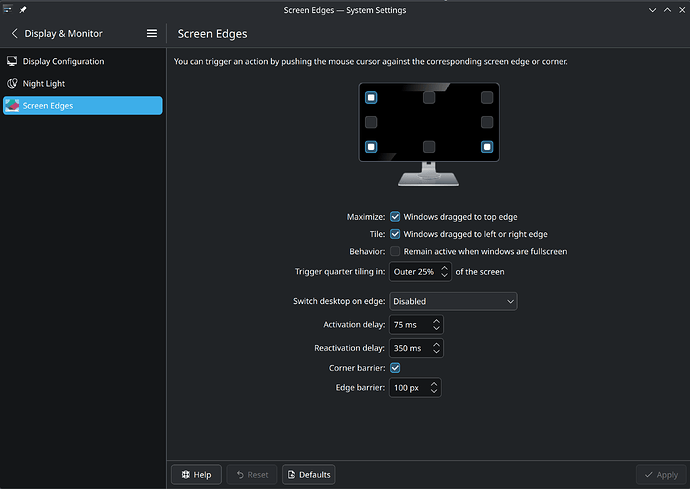Go back using the Display & Monitor arrow
The image size is (690, 489).
[15, 33]
